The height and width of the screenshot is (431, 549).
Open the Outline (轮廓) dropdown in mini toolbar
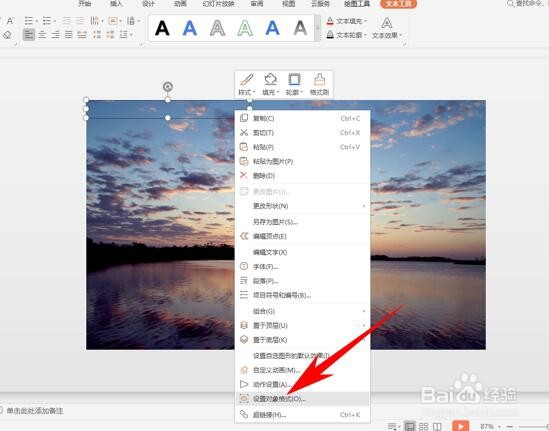tap(294, 84)
